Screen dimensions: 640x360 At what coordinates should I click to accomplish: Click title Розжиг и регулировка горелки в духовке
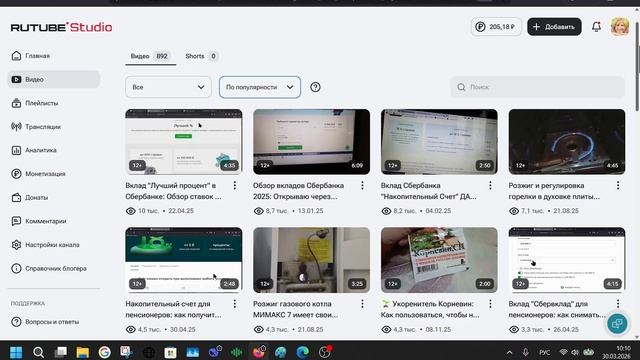tap(554, 191)
